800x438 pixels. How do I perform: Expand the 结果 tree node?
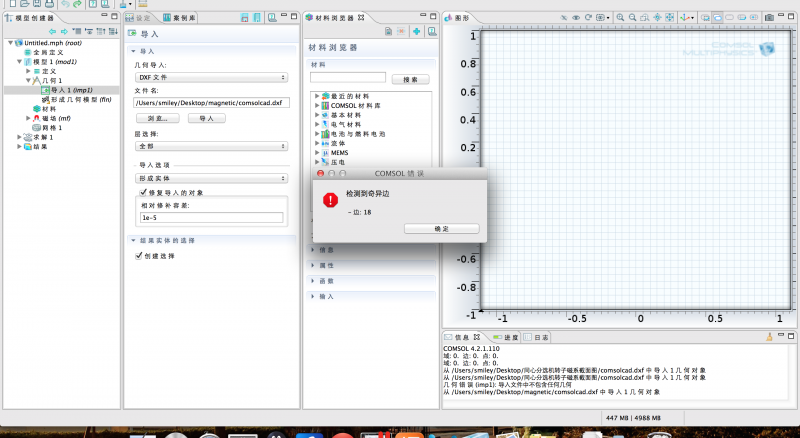[x=19, y=147]
